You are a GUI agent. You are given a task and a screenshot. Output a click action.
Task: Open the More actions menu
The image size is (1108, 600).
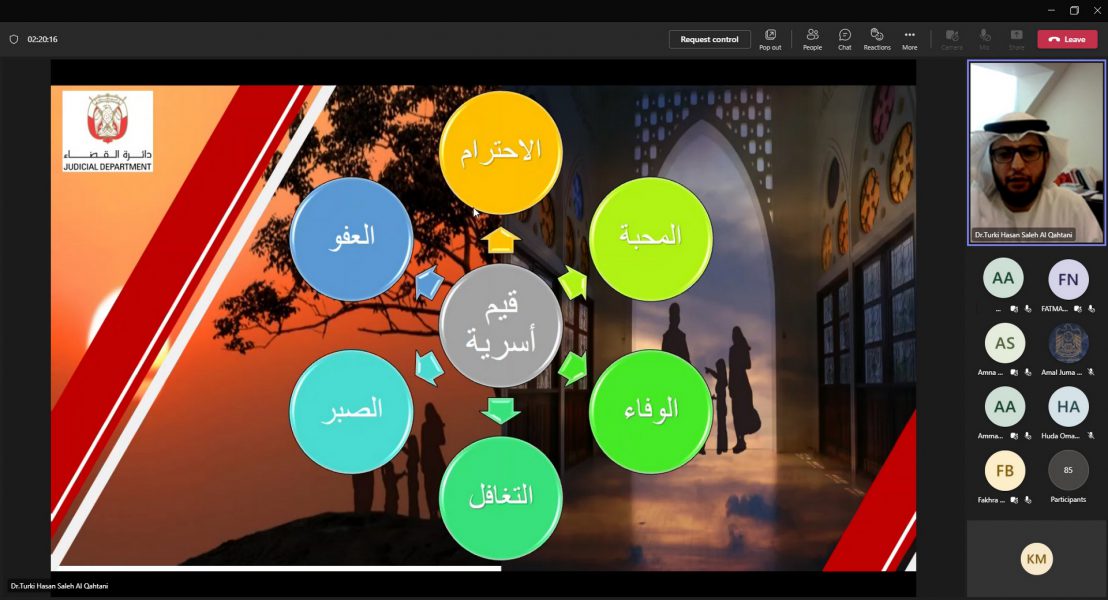coord(909,38)
